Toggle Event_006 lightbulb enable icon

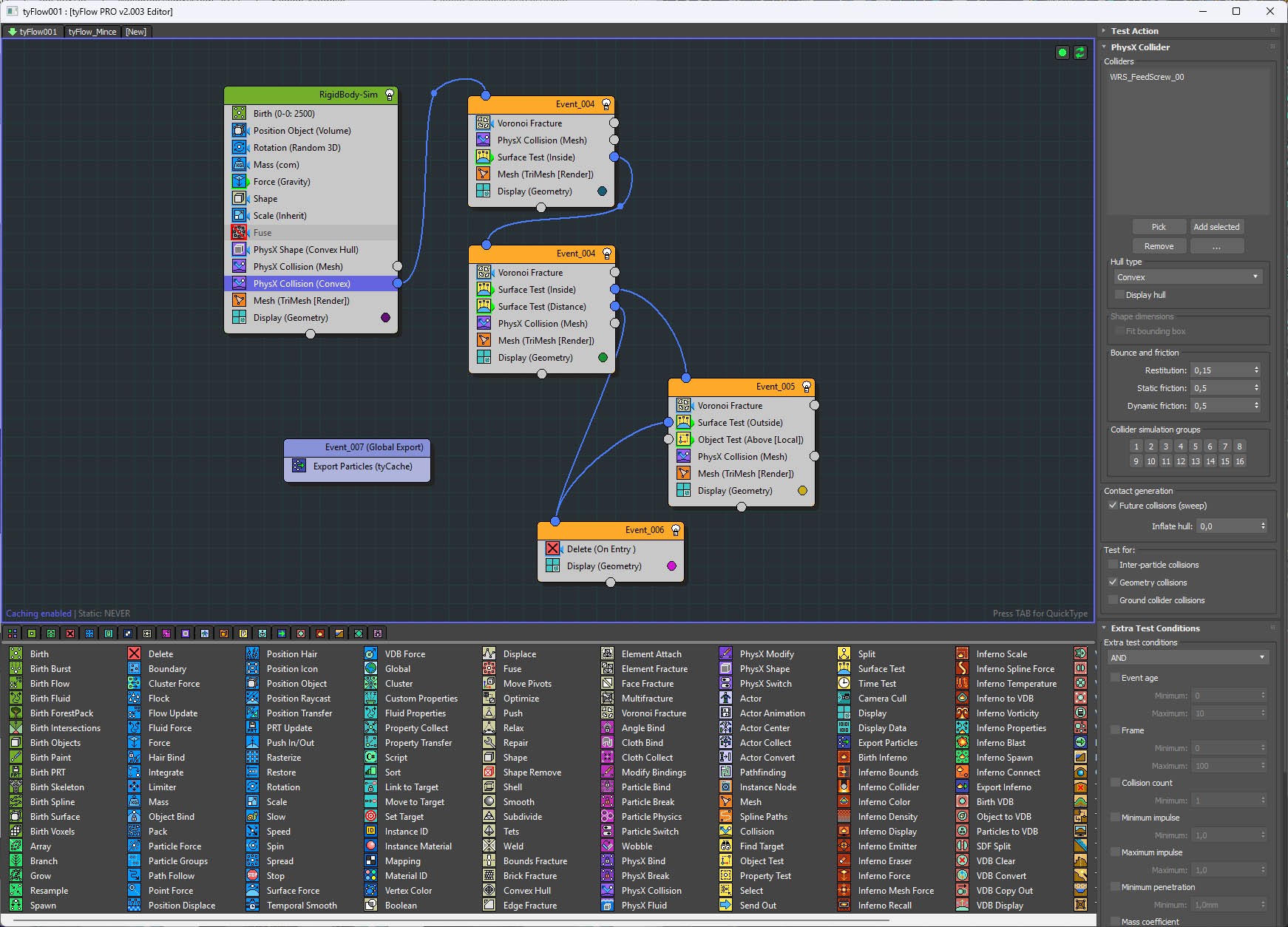click(675, 530)
